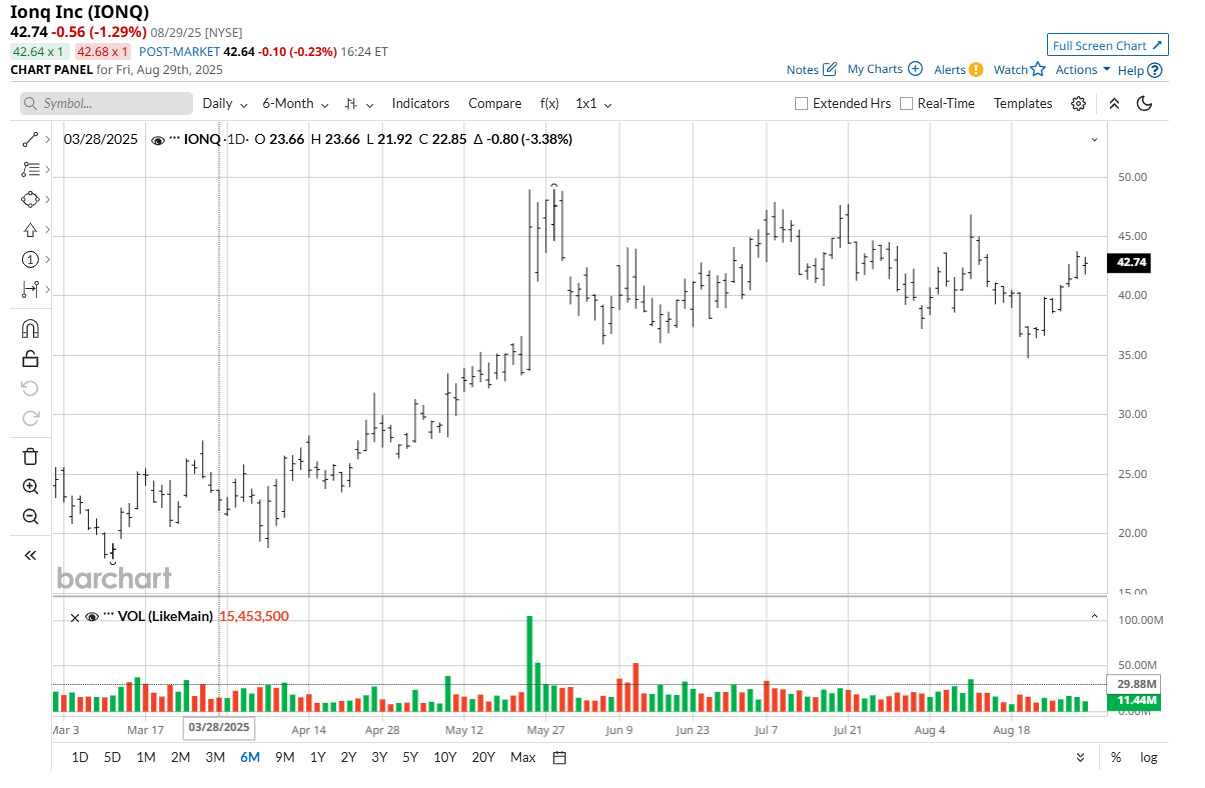Open My Charts plus icon

884,69
